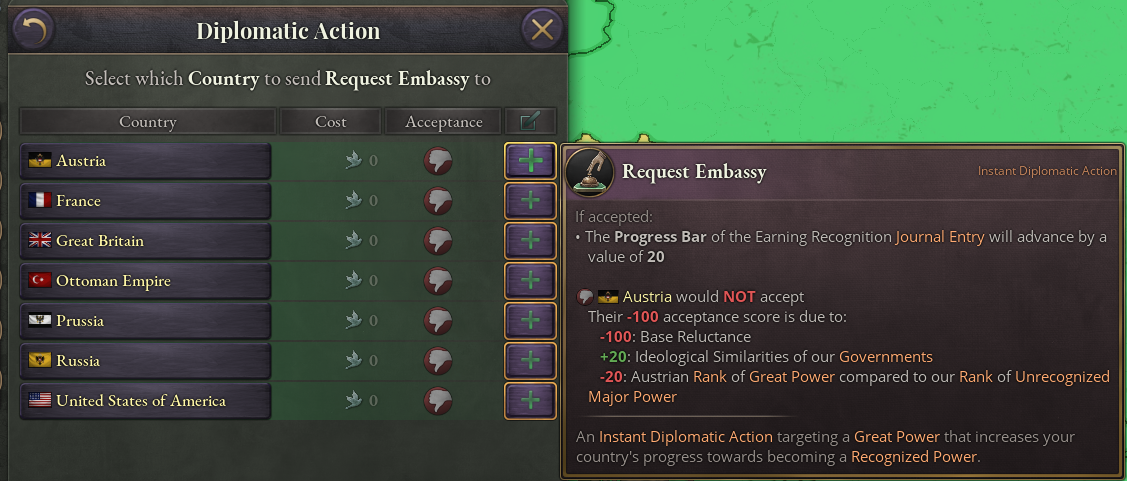The image size is (1127, 481).
Task: Click the plus for United States of America
Action: tap(530, 401)
